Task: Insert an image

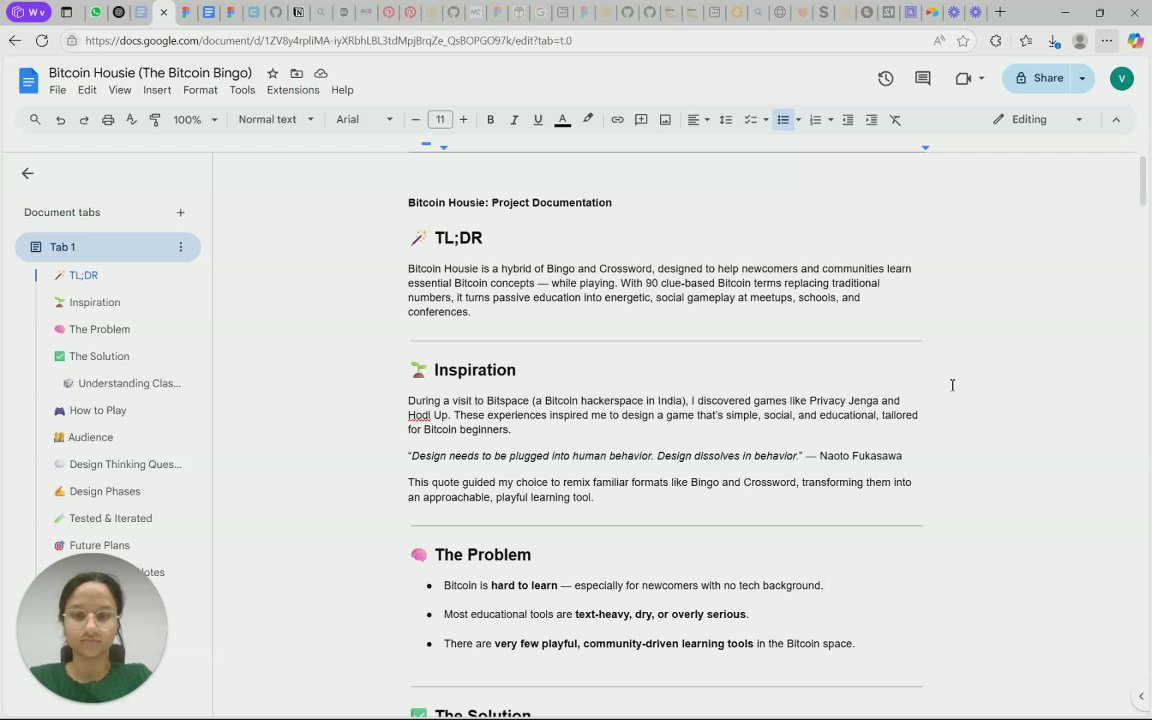Action: [665, 120]
